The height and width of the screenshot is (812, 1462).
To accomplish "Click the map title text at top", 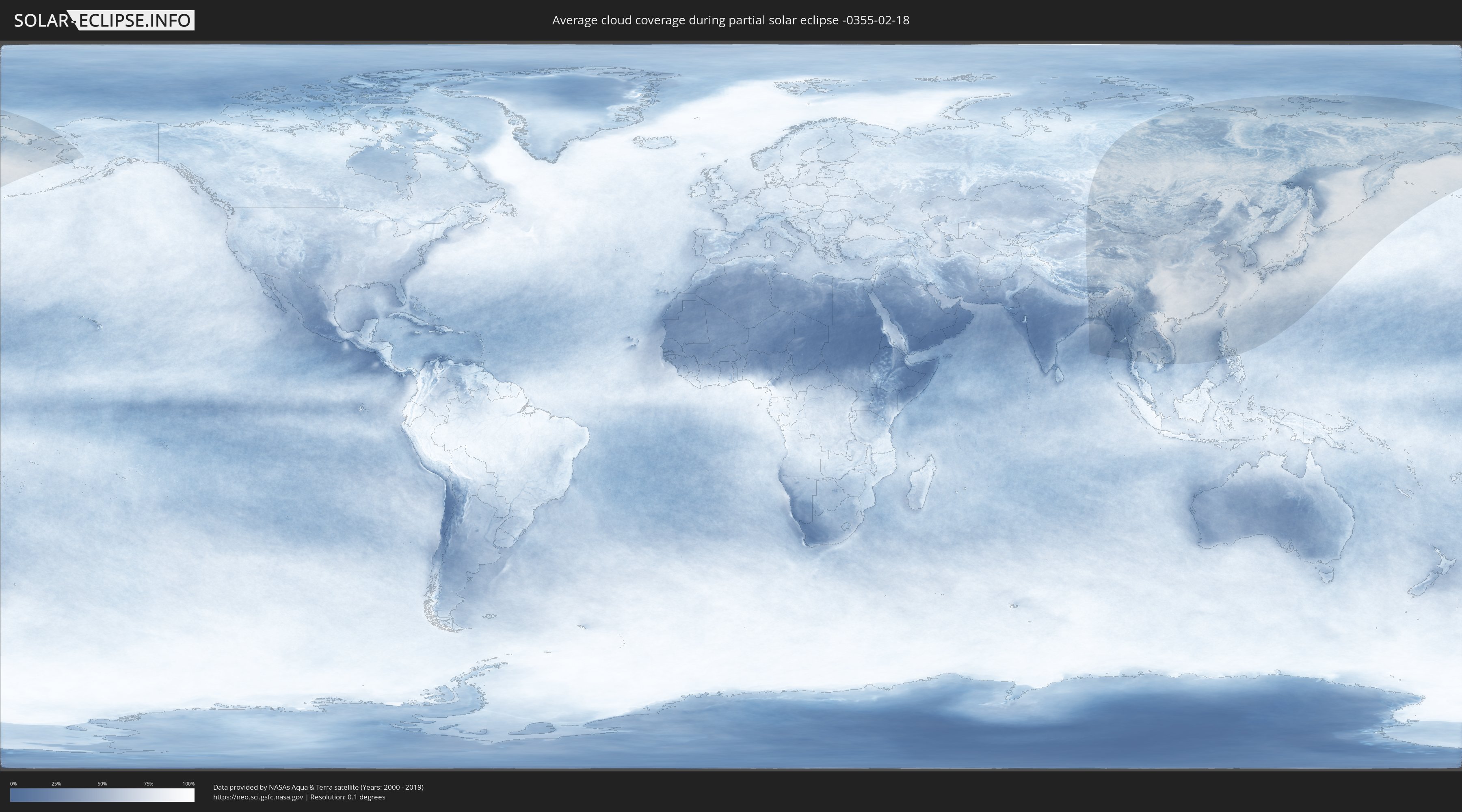I will click(x=731, y=20).
